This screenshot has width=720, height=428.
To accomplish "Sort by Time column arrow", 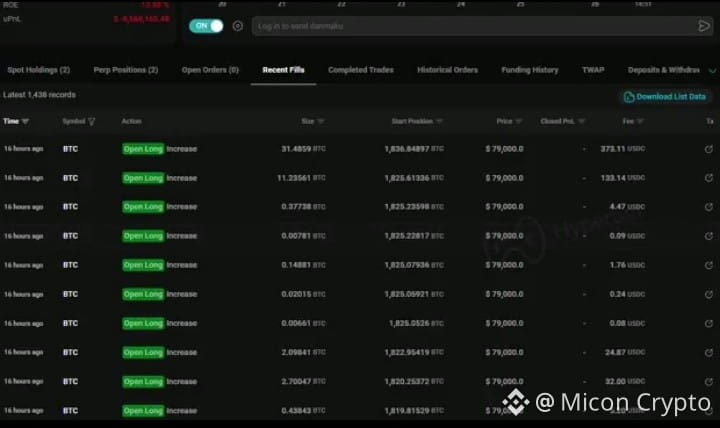I will [25, 121].
